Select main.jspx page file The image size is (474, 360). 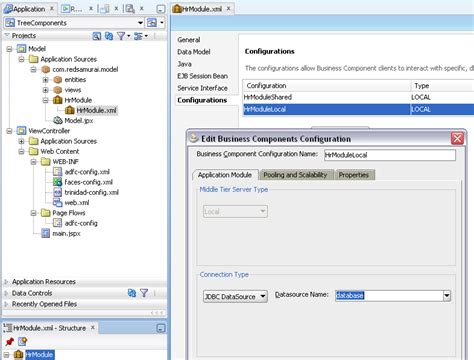point(66,234)
